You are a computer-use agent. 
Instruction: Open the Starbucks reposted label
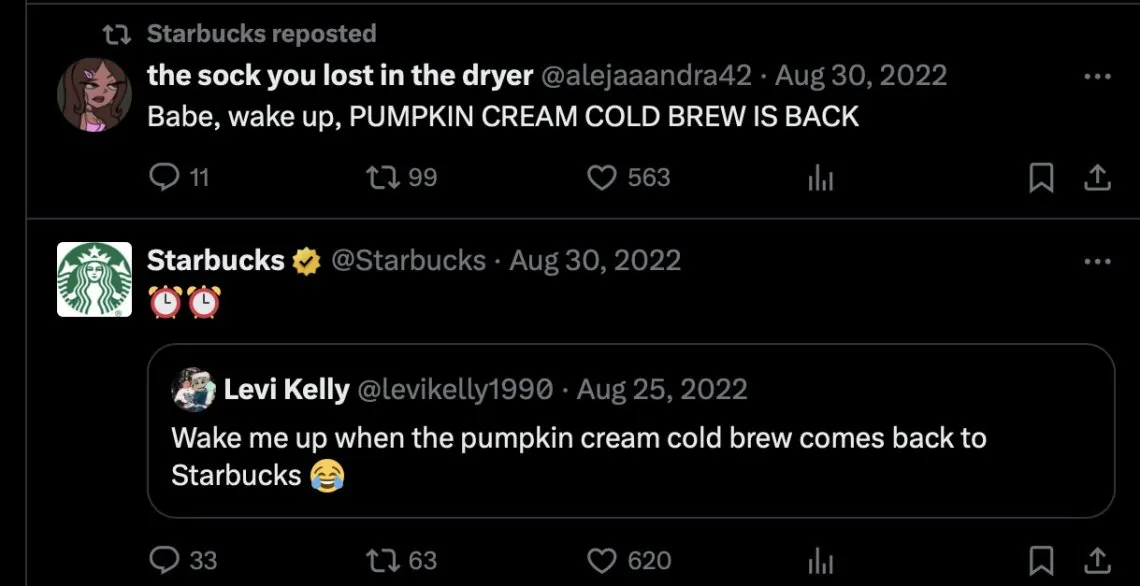pyautogui.click(x=262, y=33)
